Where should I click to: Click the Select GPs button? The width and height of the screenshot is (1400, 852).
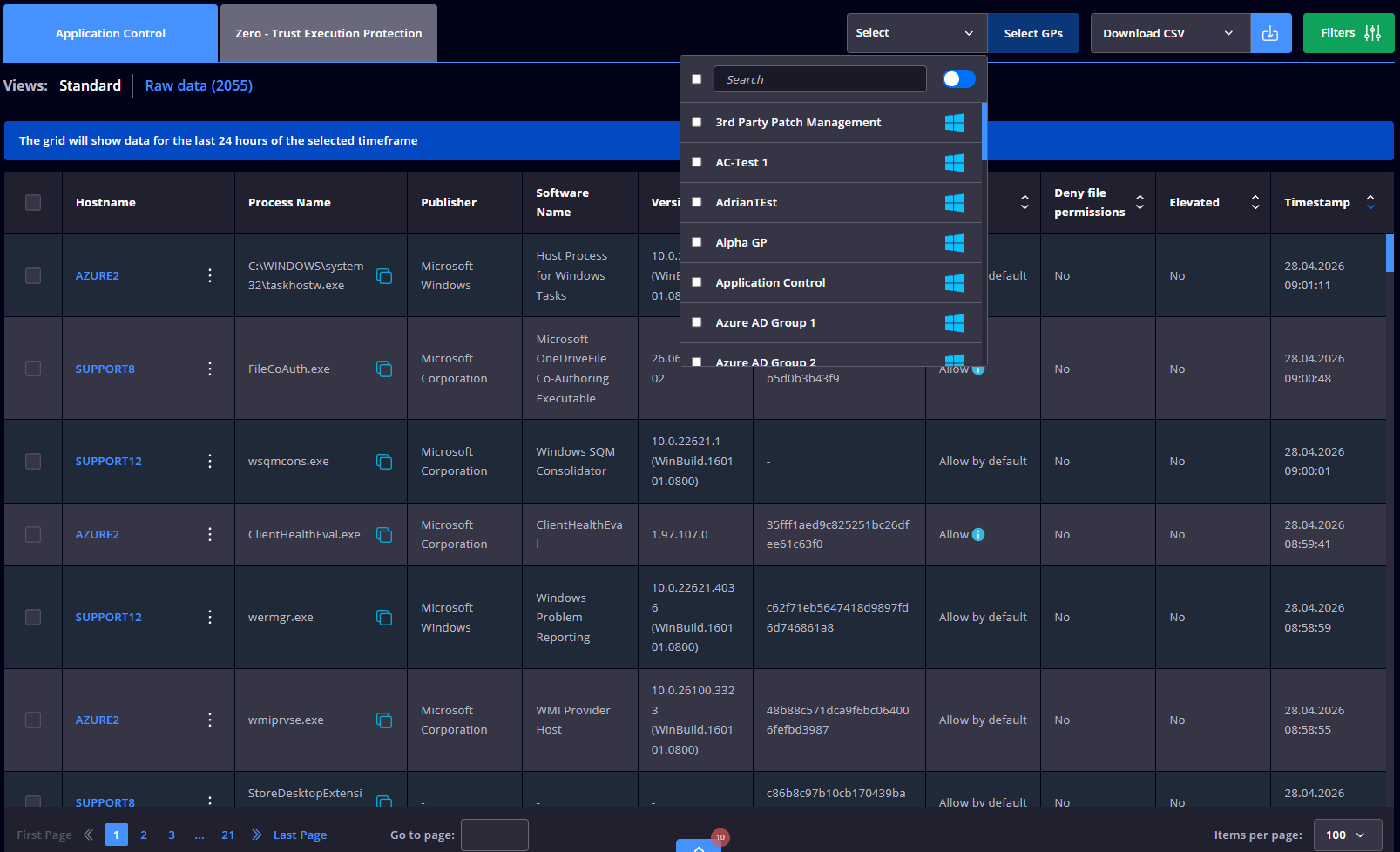point(1033,33)
